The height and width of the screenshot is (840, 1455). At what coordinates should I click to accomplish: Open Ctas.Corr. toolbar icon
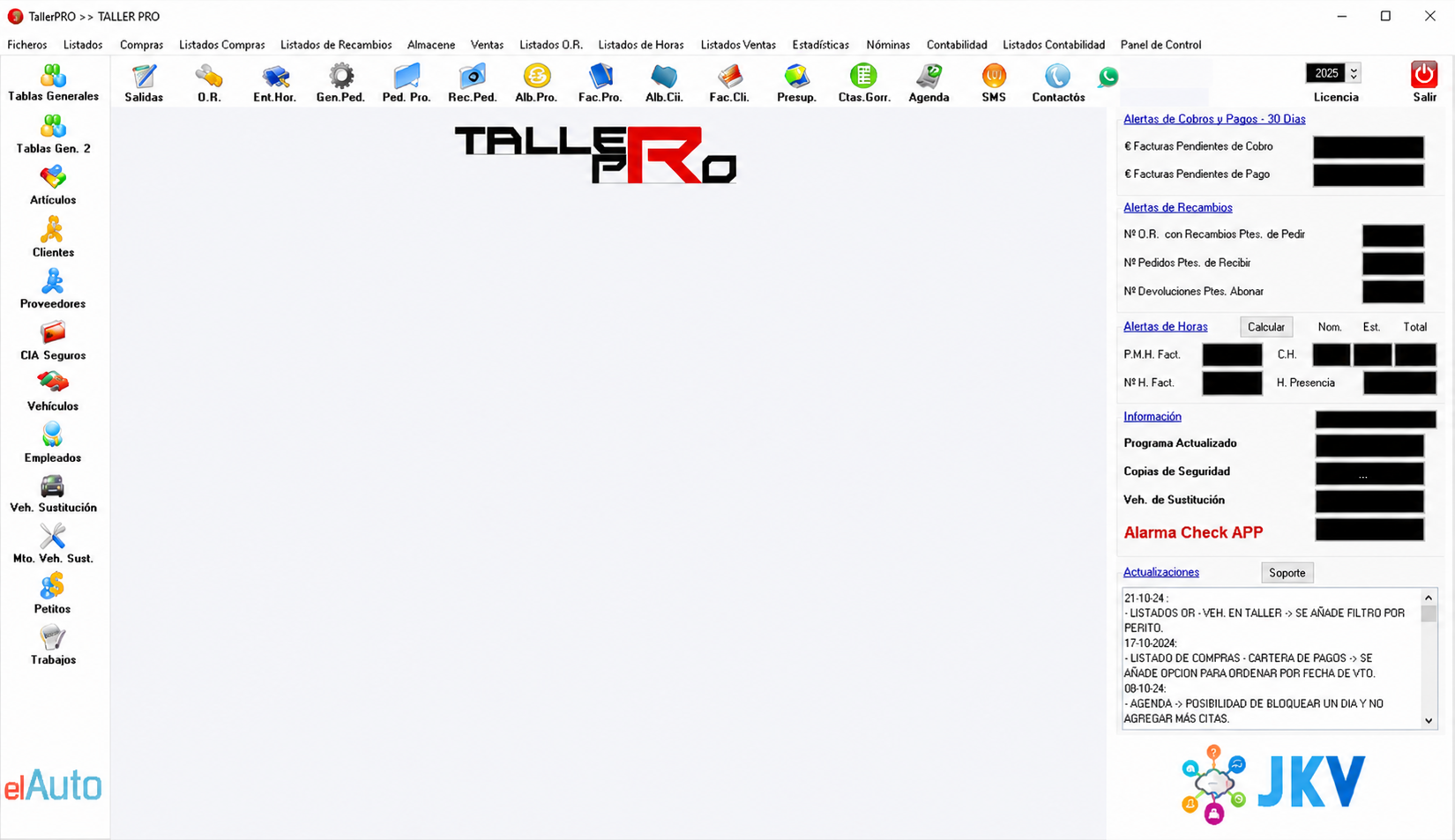point(864,84)
